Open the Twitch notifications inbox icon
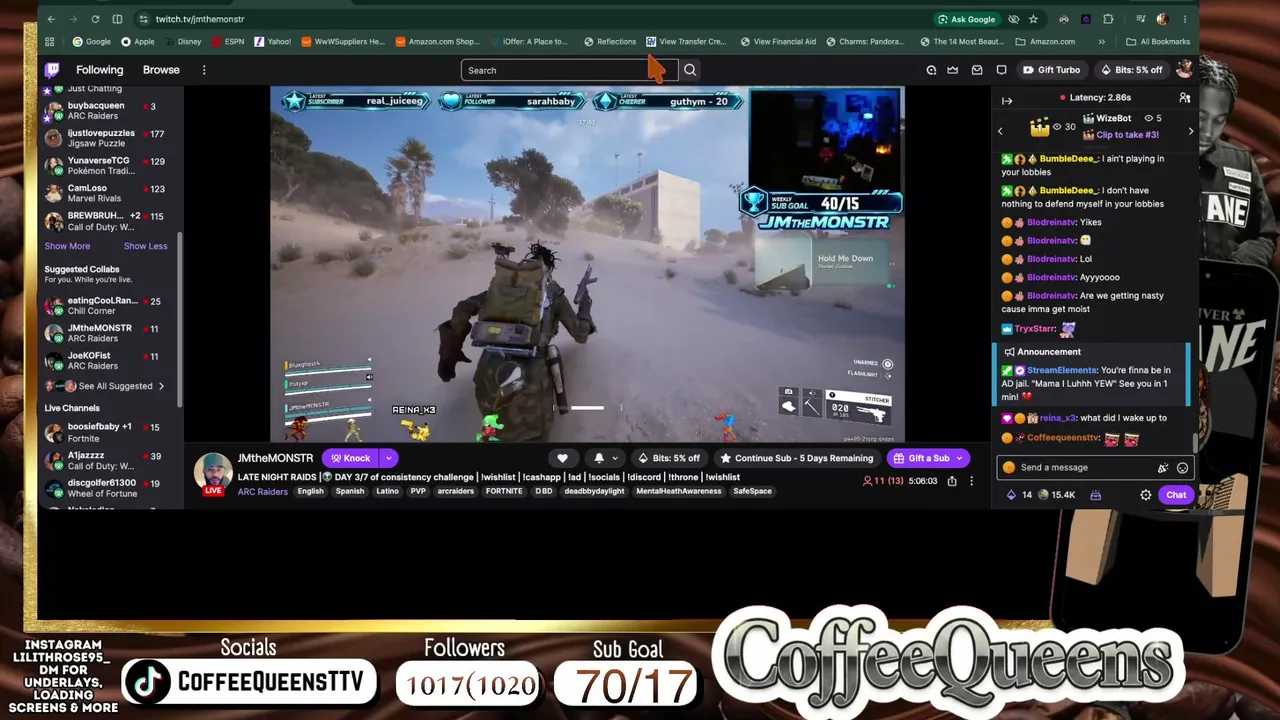This screenshot has height=720, width=1280. click(x=977, y=70)
